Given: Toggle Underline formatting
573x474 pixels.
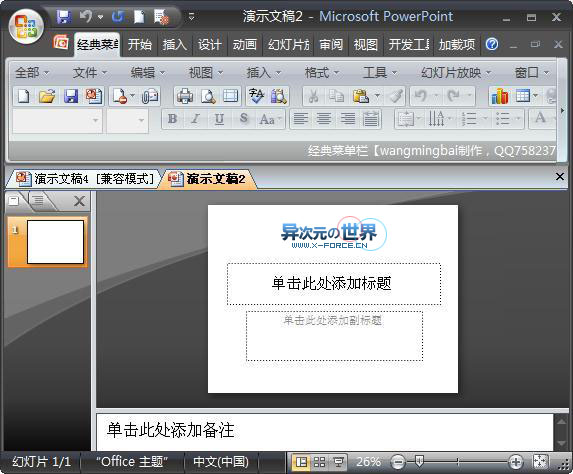Looking at the screenshot, I should [x=219, y=119].
